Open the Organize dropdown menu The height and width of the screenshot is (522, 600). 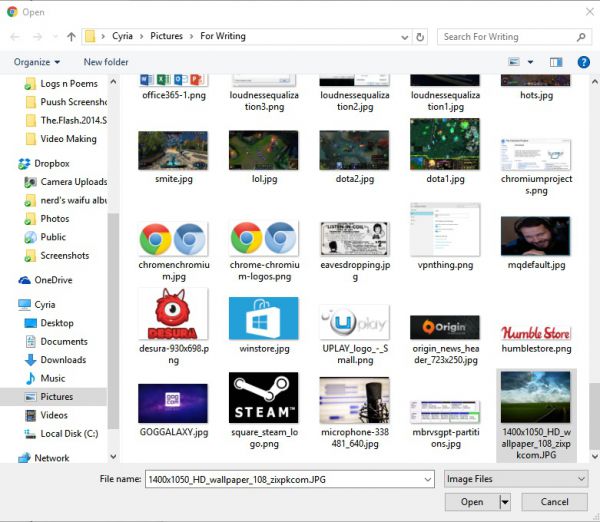point(37,62)
